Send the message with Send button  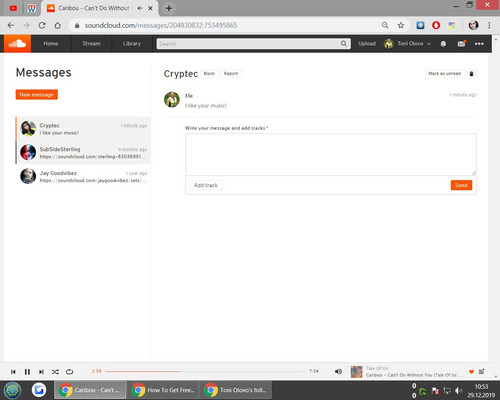coord(461,185)
